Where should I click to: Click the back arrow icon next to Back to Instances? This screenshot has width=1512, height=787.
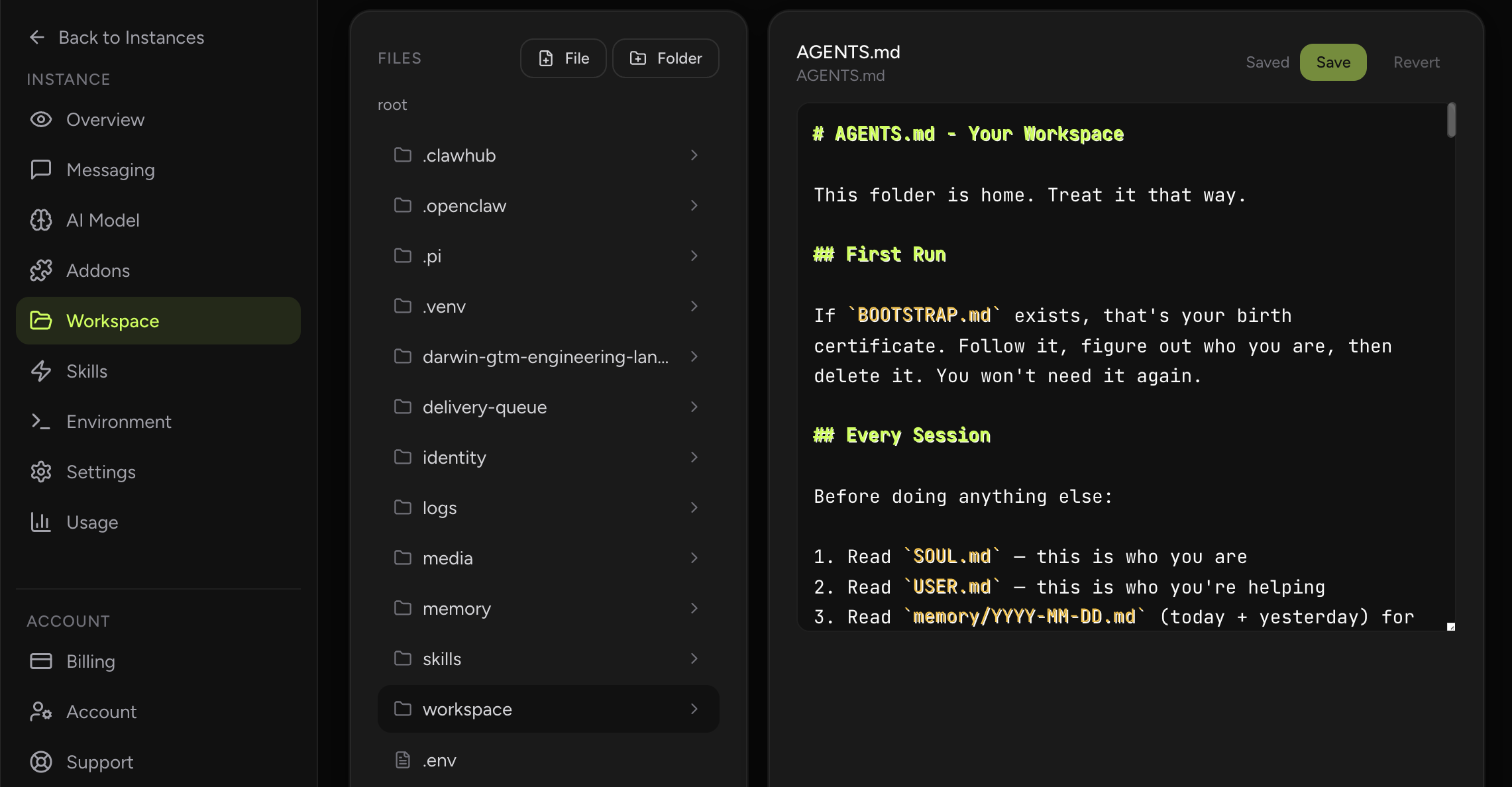point(37,38)
